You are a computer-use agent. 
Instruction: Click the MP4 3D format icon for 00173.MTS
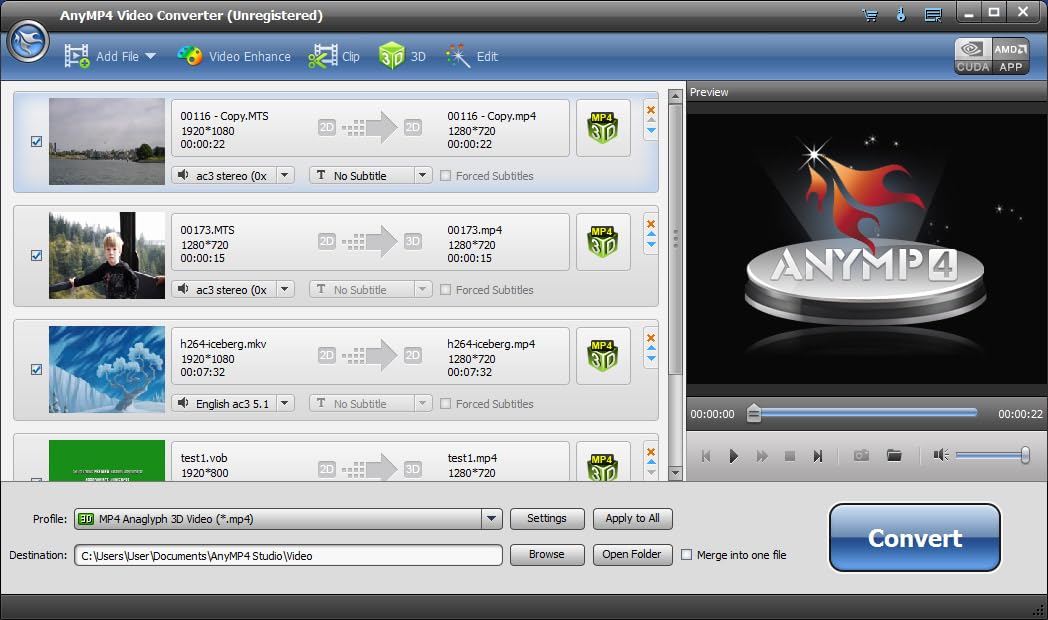602,242
